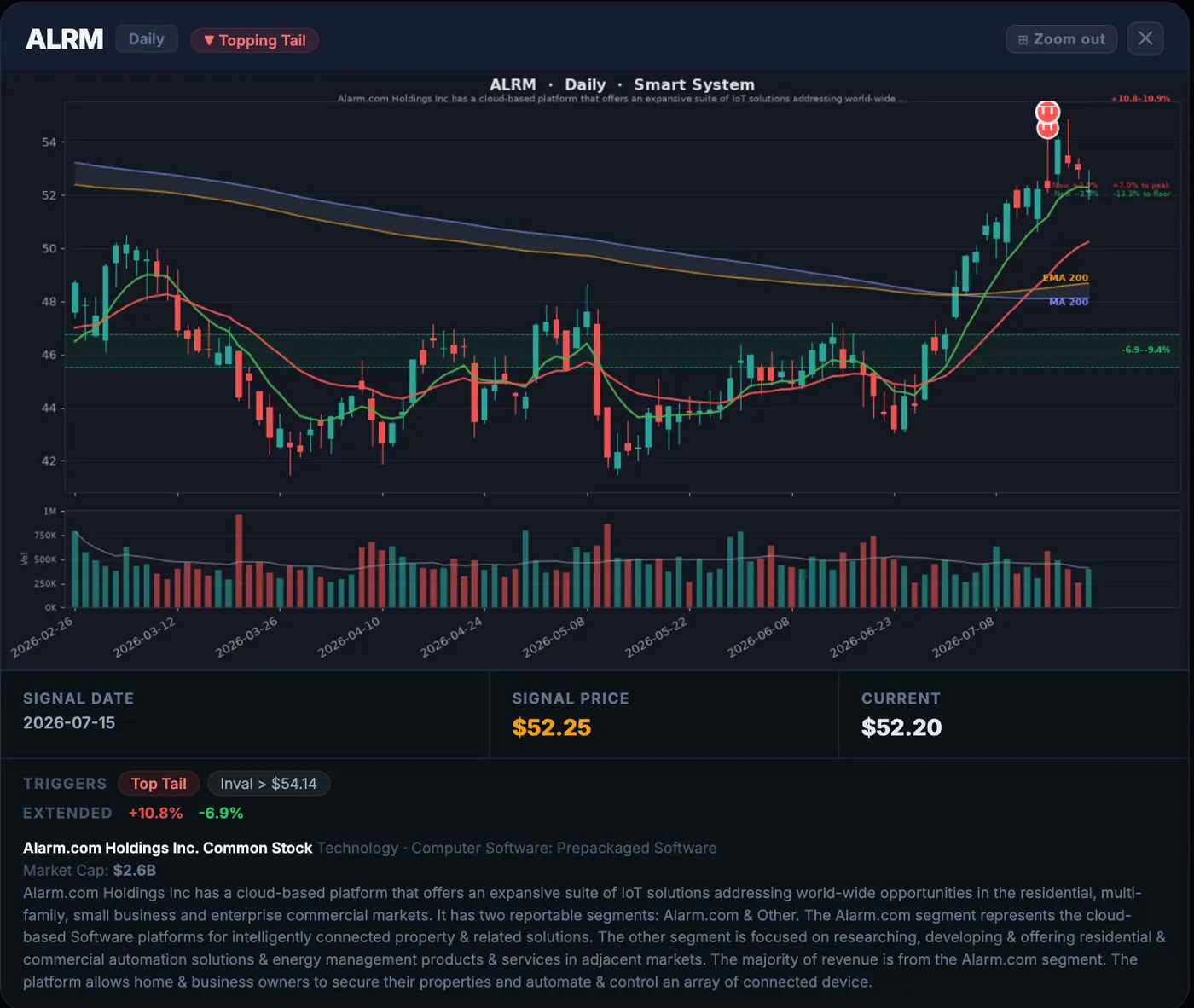Click the Topping Tail signal tag
The height and width of the screenshot is (1008, 1194).
pos(254,40)
